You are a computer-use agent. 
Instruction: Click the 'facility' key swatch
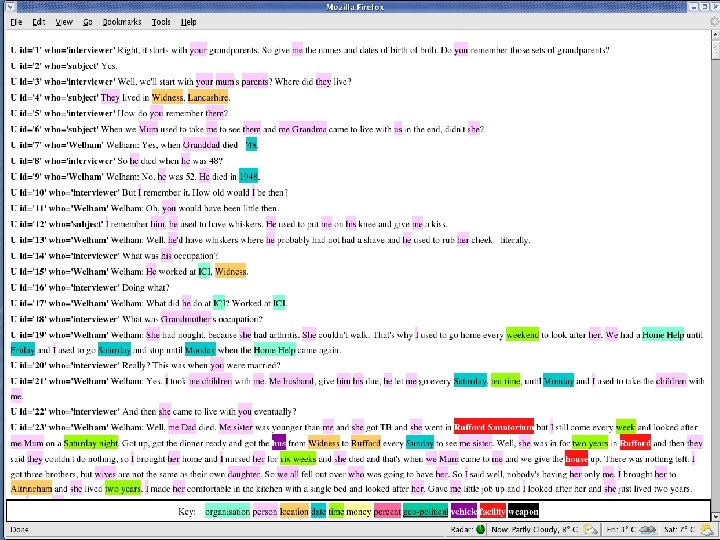pos(493,511)
